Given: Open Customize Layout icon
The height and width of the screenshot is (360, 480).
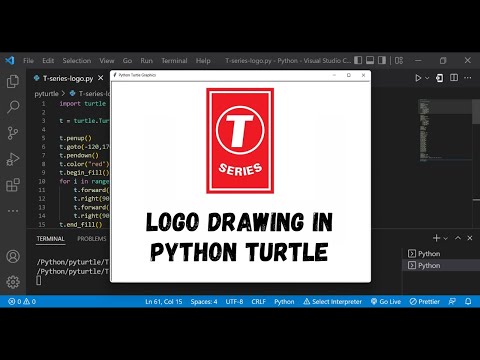Looking at the screenshot, I should pyautogui.click(x=399, y=60).
